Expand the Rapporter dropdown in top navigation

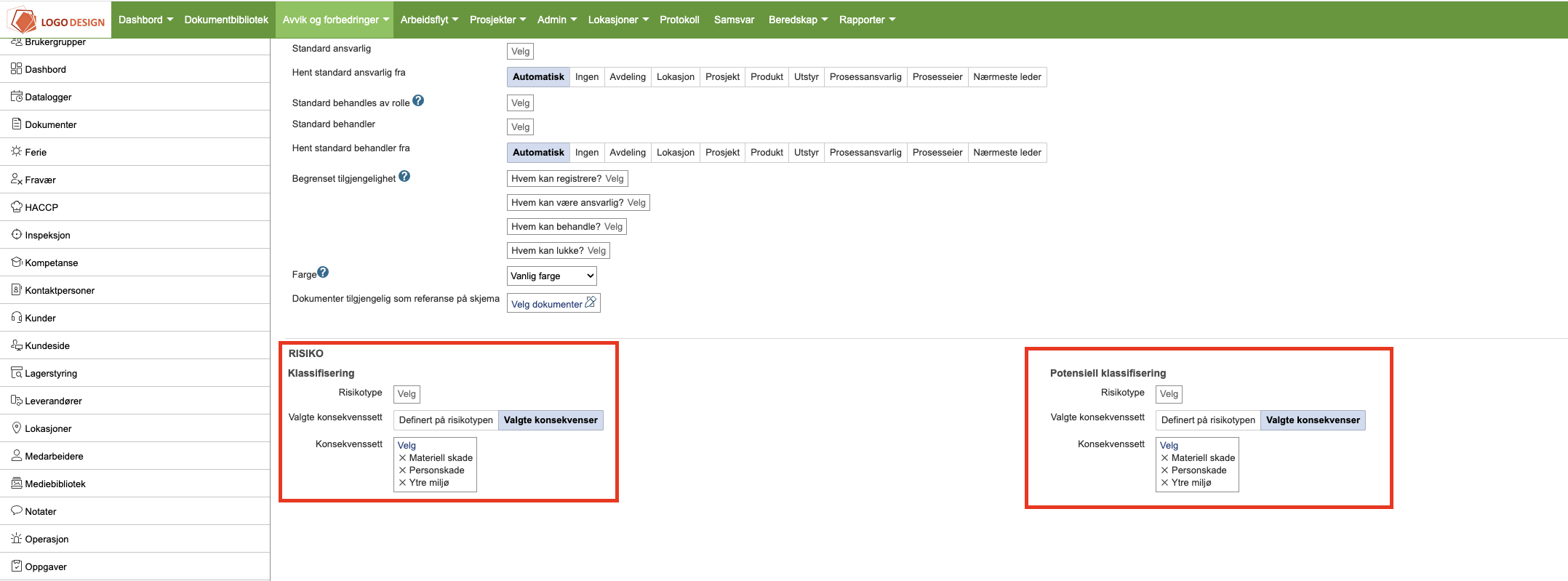tap(866, 20)
